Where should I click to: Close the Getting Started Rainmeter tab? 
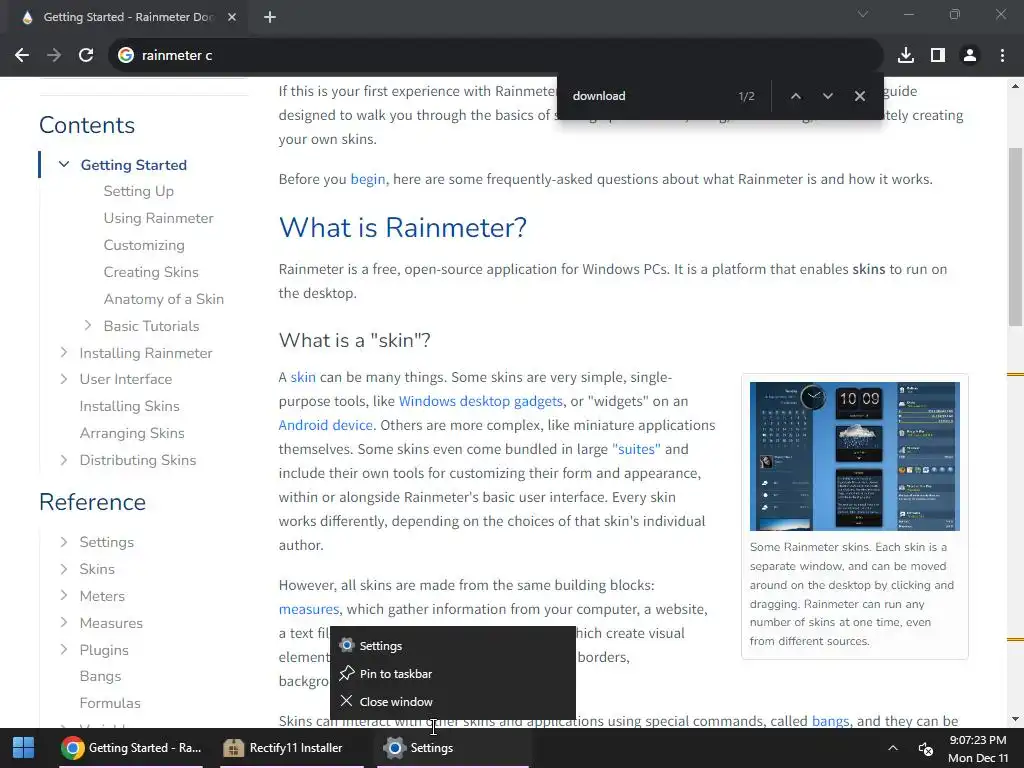[x=232, y=17]
